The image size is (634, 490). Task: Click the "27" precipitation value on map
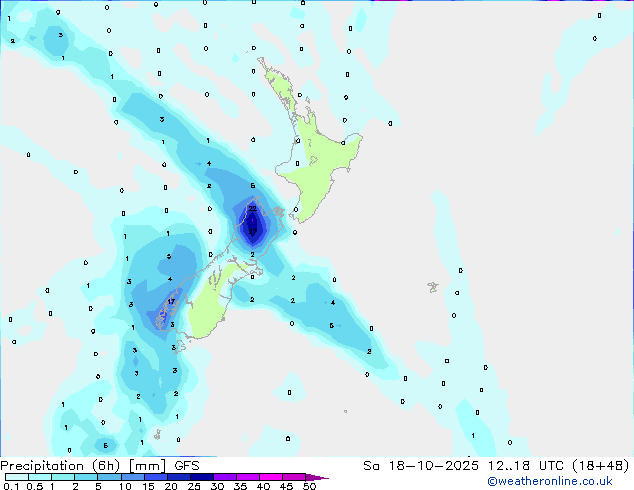pos(252,232)
